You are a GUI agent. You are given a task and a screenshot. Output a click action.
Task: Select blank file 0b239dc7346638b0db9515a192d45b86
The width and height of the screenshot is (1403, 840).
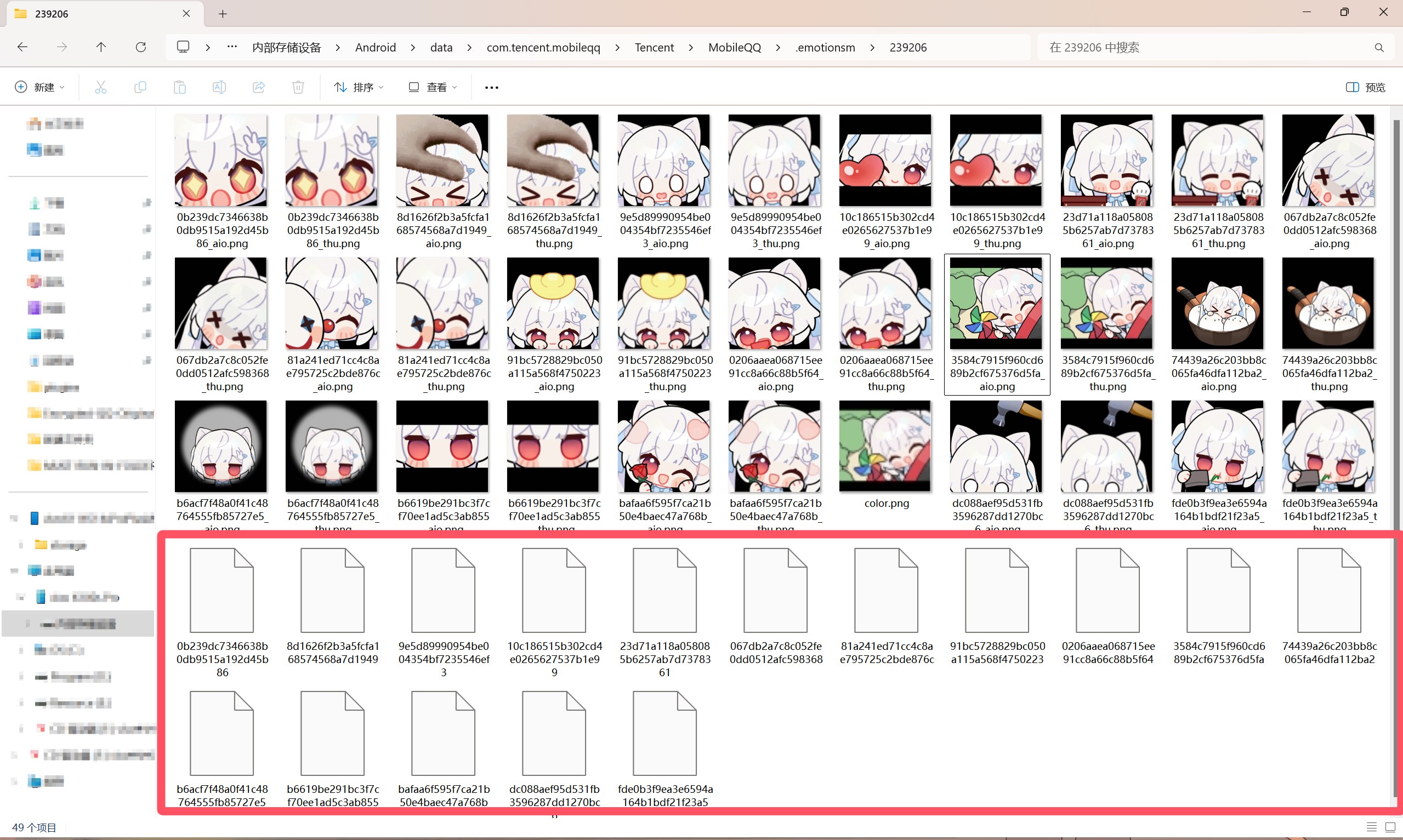pos(222,613)
